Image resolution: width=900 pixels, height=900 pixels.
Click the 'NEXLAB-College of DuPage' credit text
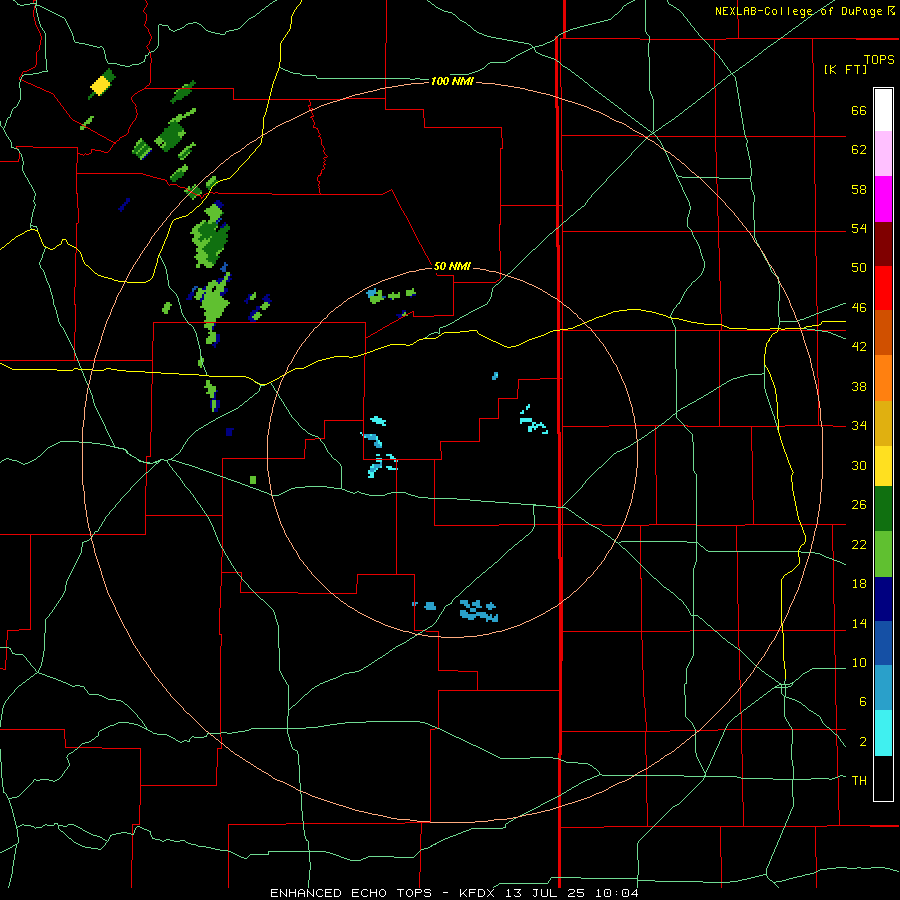click(x=800, y=11)
